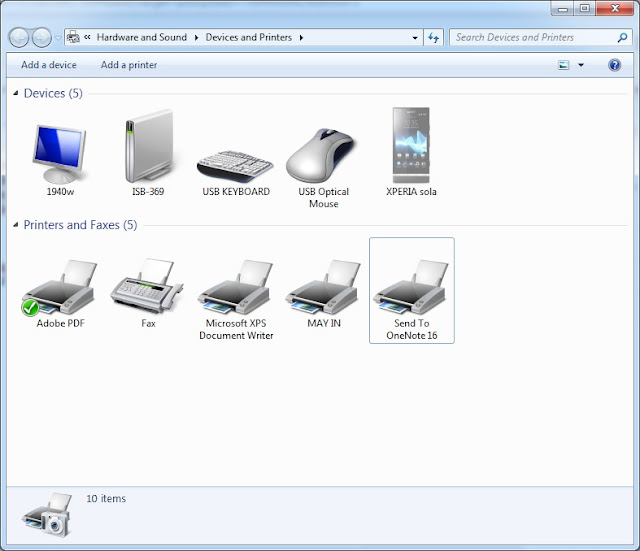The width and height of the screenshot is (640, 551).
Task: Click 'Microsoft XPS Document Writer' label text
Action: [236, 329]
